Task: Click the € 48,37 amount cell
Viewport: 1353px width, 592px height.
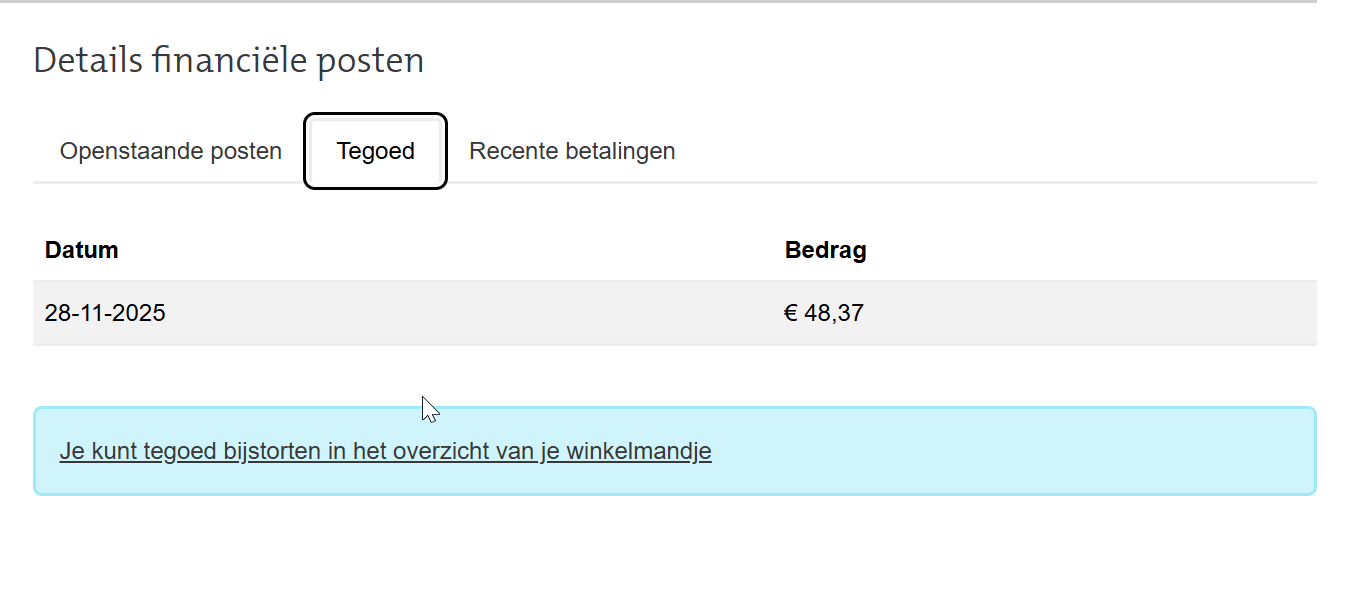Action: [x=824, y=313]
